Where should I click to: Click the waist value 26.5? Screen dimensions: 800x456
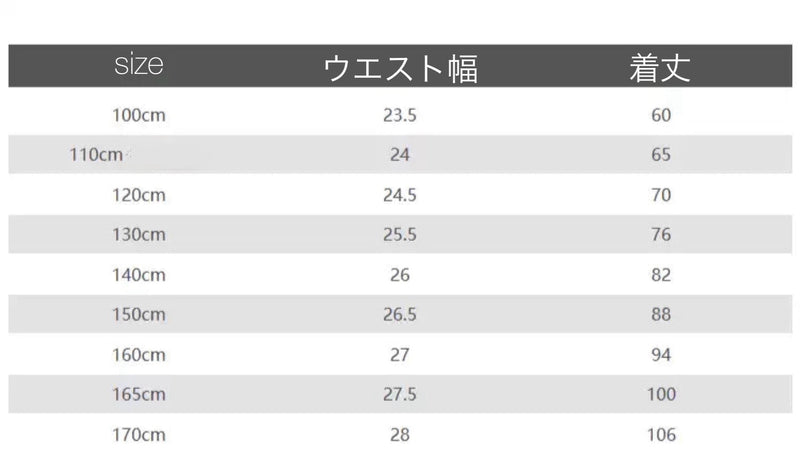click(400, 314)
